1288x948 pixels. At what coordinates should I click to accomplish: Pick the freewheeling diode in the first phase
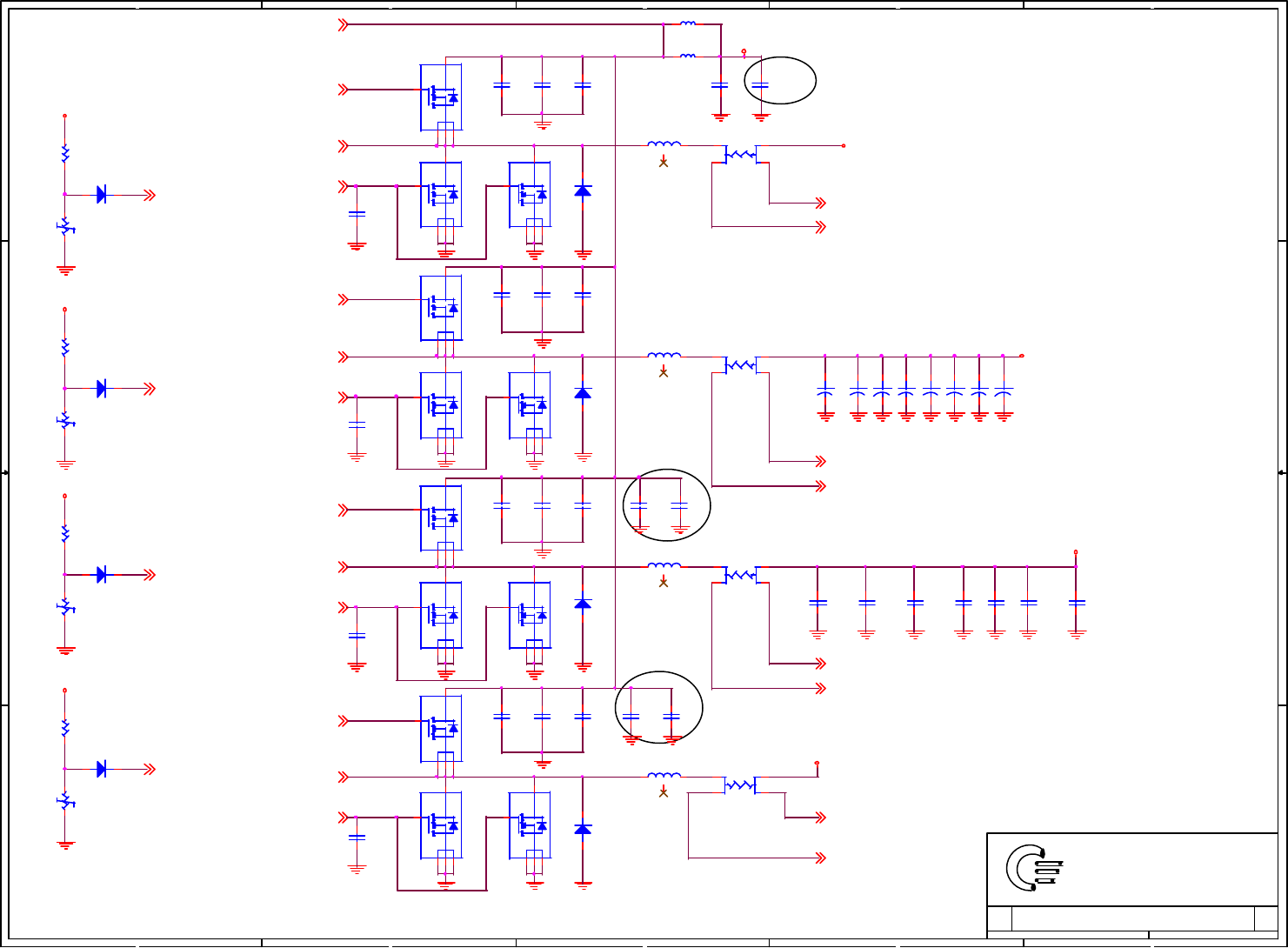click(x=583, y=190)
